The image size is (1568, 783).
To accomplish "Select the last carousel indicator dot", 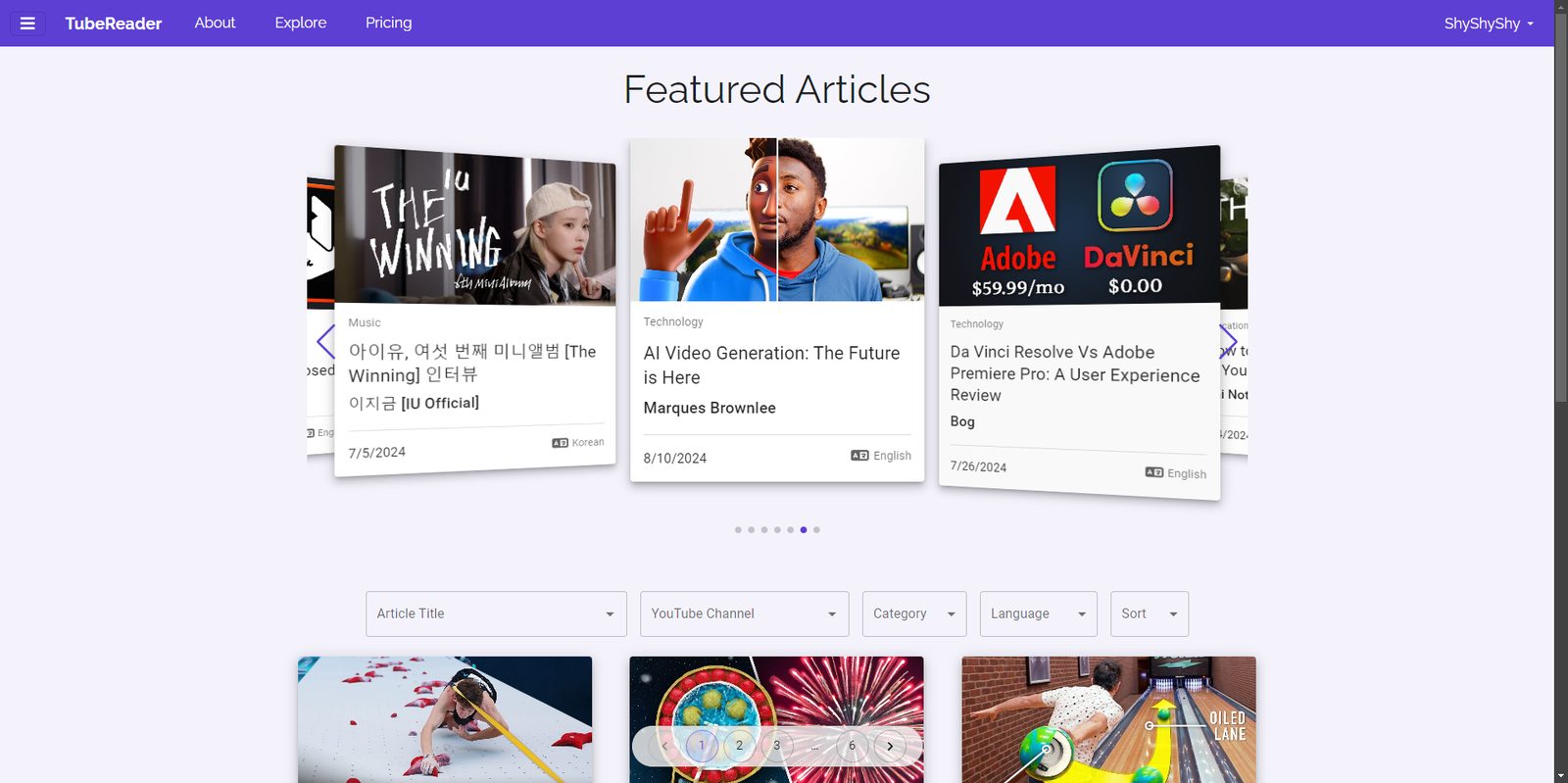I will (x=816, y=530).
